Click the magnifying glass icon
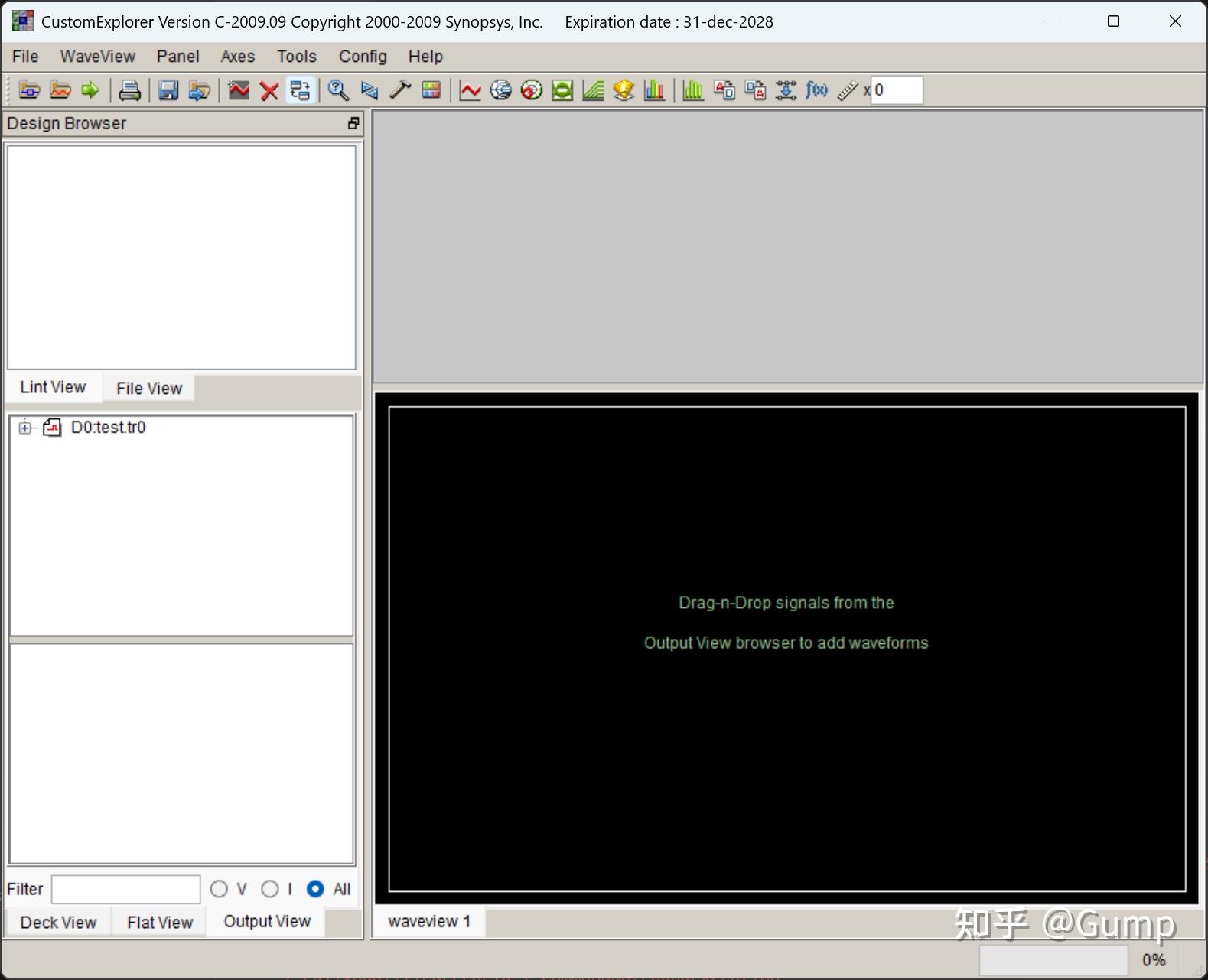 point(338,90)
